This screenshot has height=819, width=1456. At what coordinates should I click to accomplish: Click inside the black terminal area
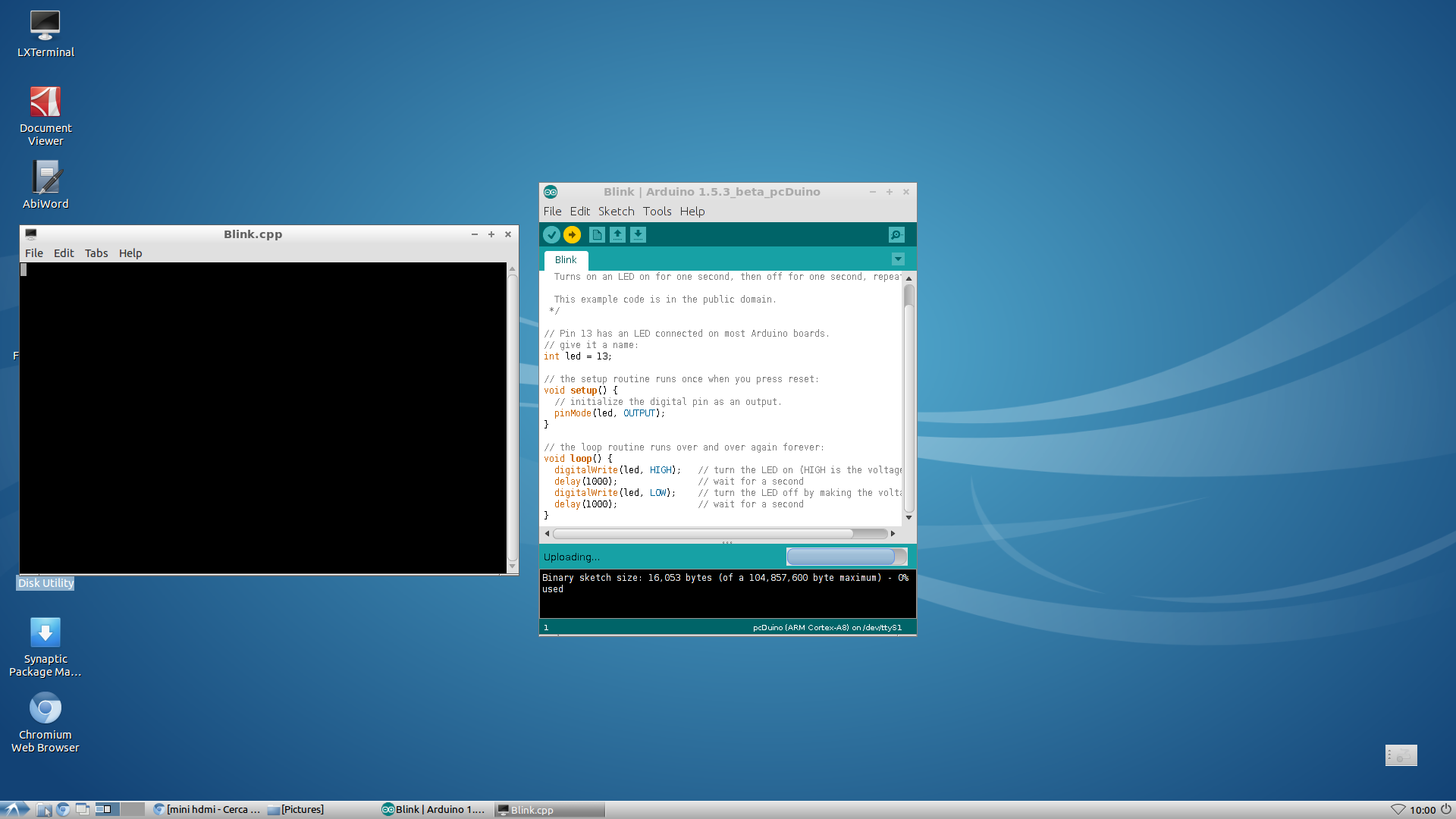click(x=262, y=418)
